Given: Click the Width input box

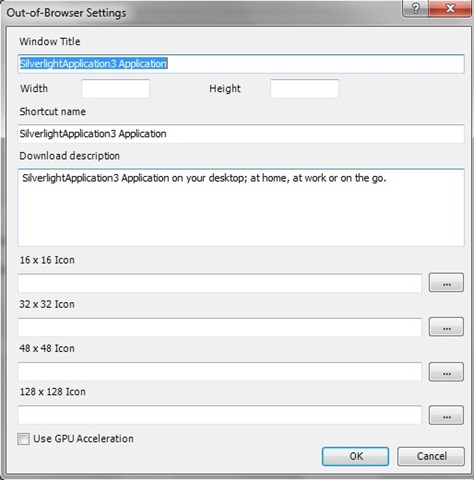Looking at the screenshot, I should pyautogui.click(x=116, y=89).
